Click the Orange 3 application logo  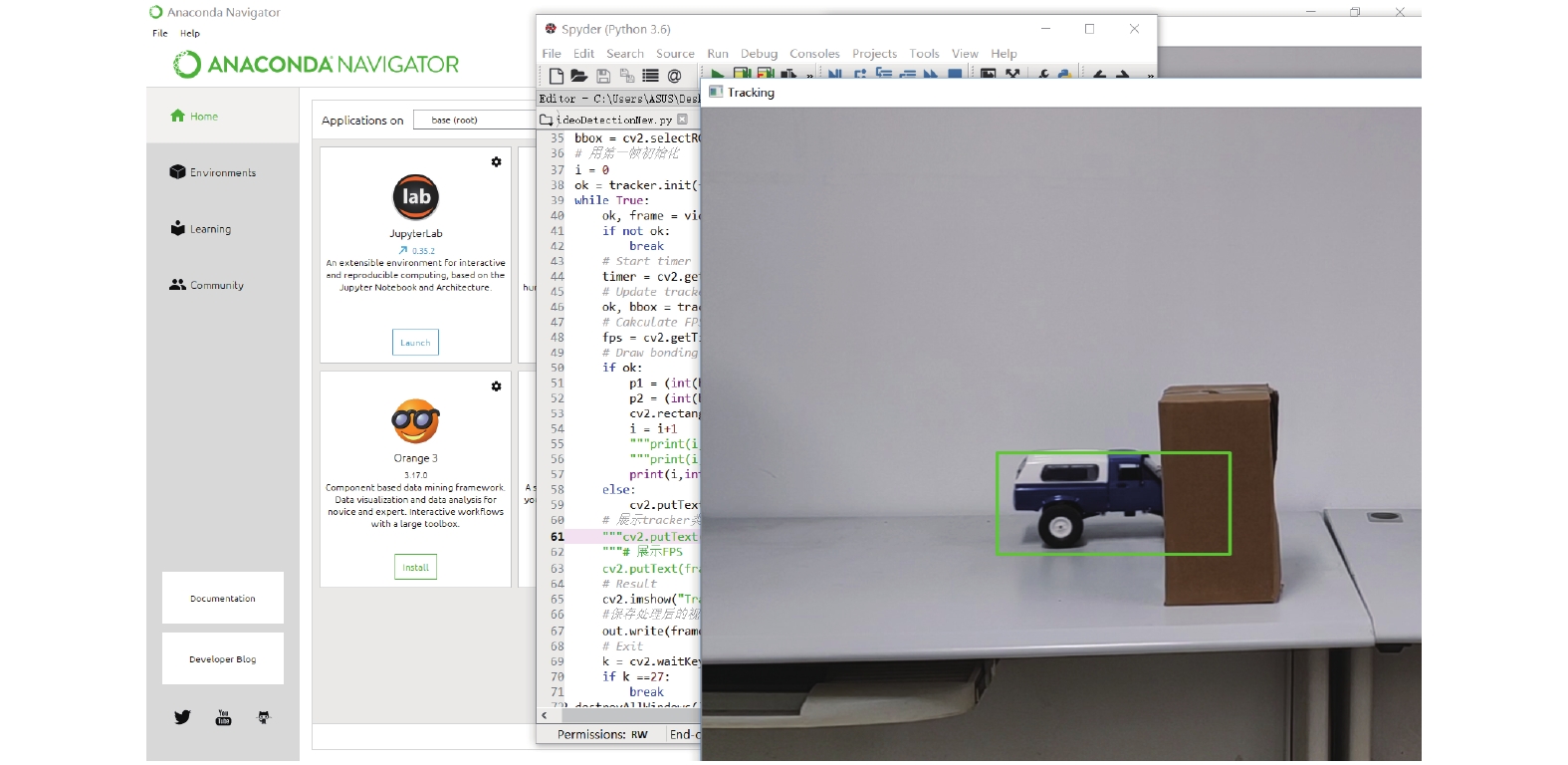[416, 421]
